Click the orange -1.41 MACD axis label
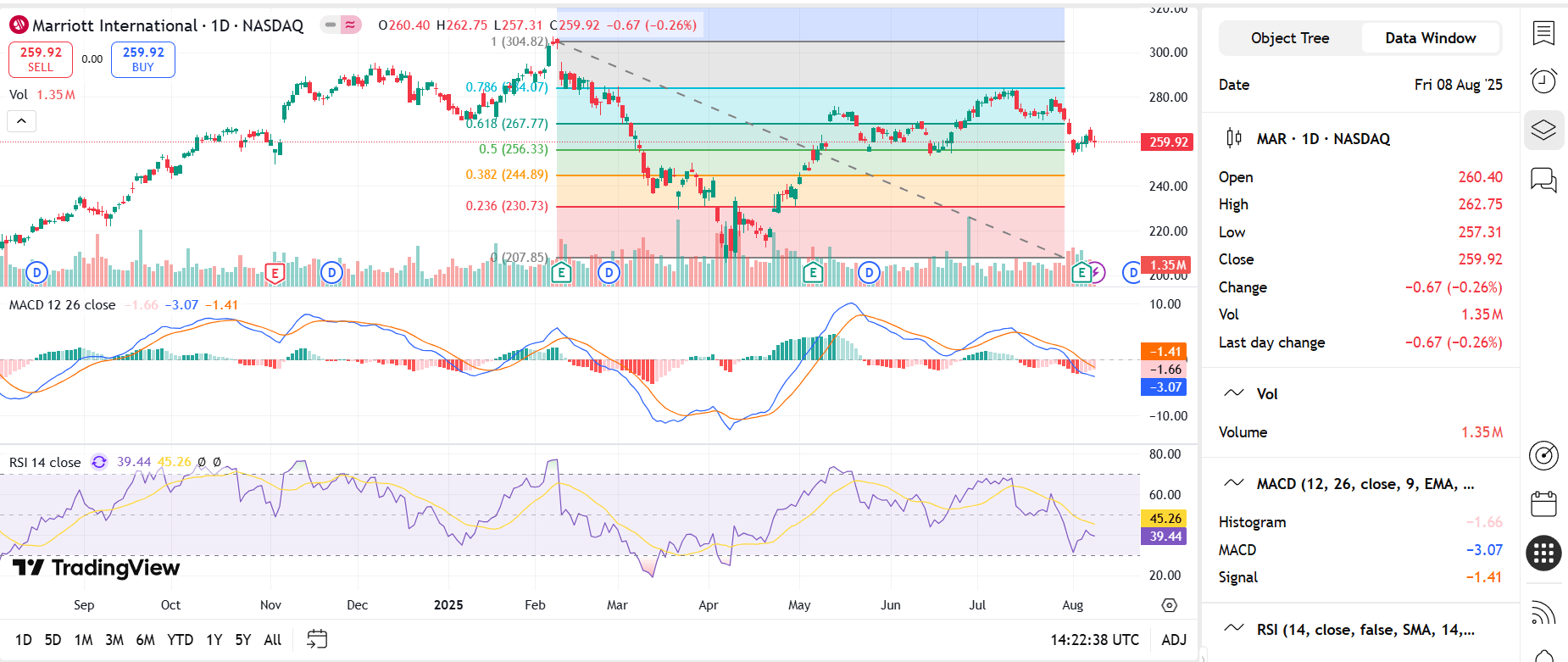 click(x=1165, y=352)
